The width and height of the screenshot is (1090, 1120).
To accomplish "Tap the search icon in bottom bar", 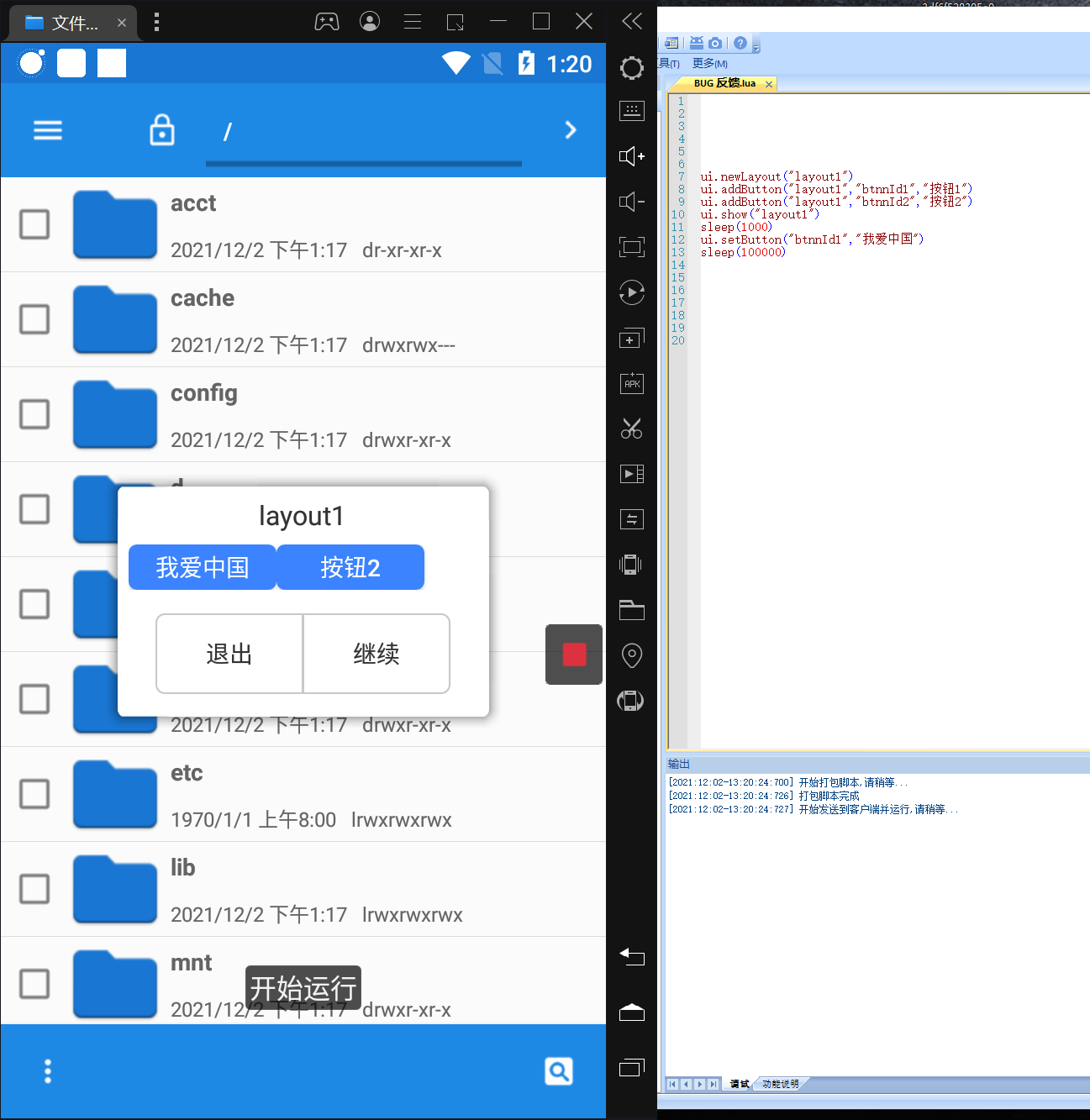I will pyautogui.click(x=559, y=1071).
